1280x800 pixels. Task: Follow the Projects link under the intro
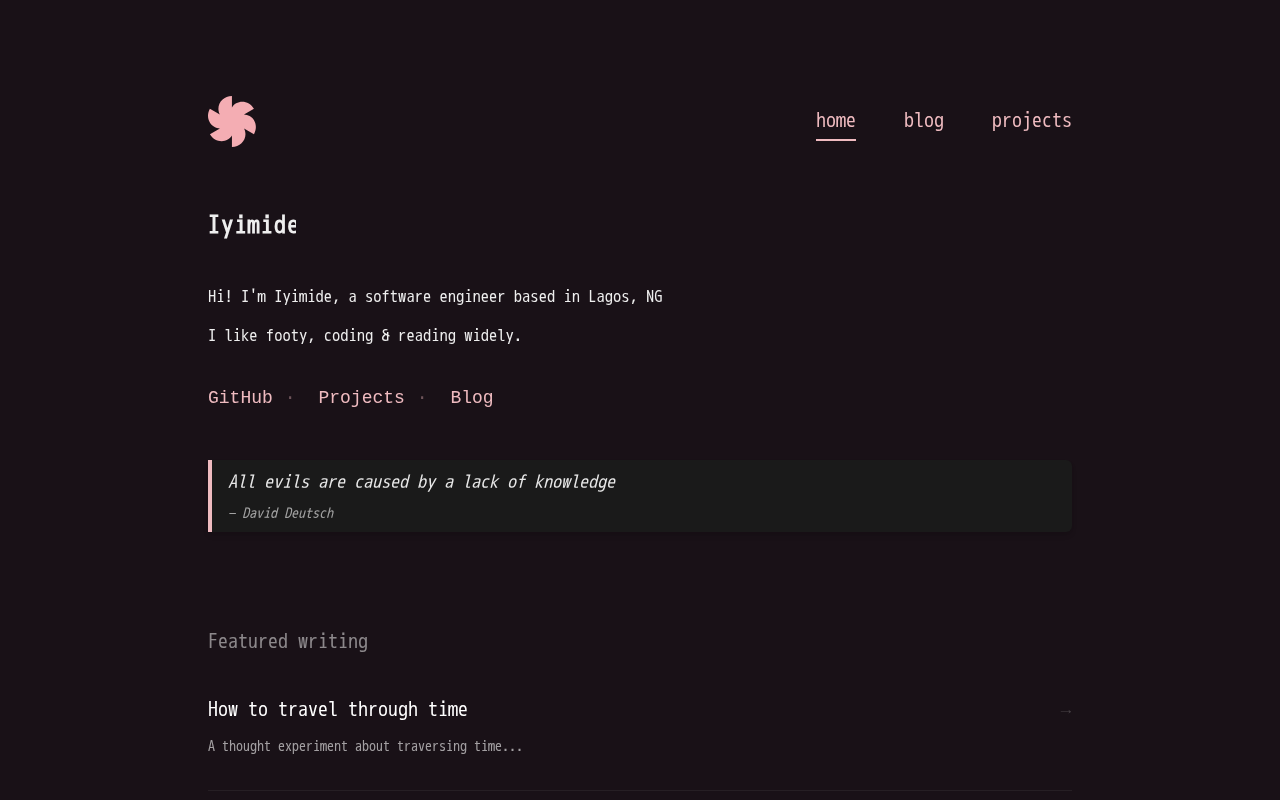point(361,398)
